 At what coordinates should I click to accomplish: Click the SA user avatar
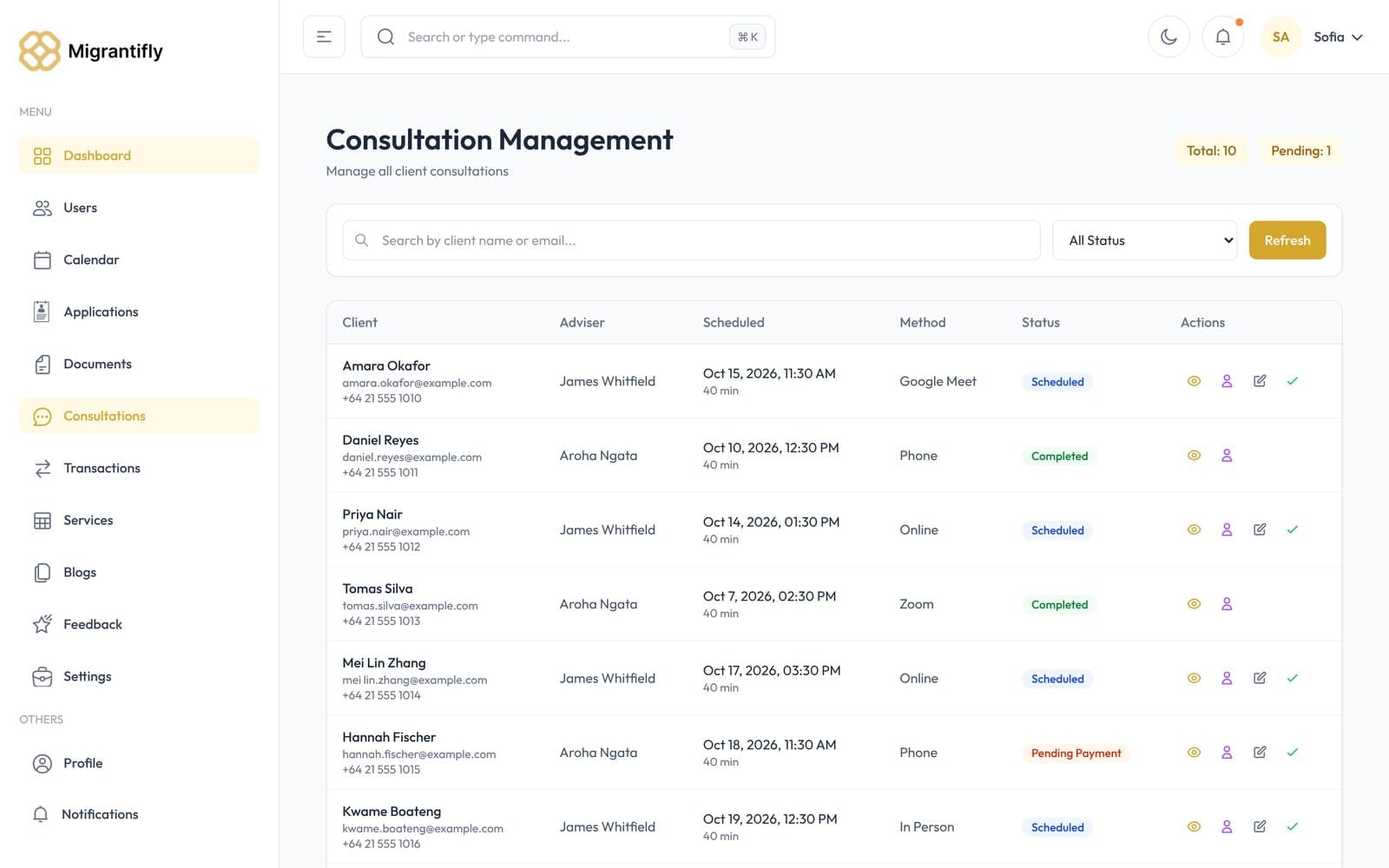[x=1280, y=36]
